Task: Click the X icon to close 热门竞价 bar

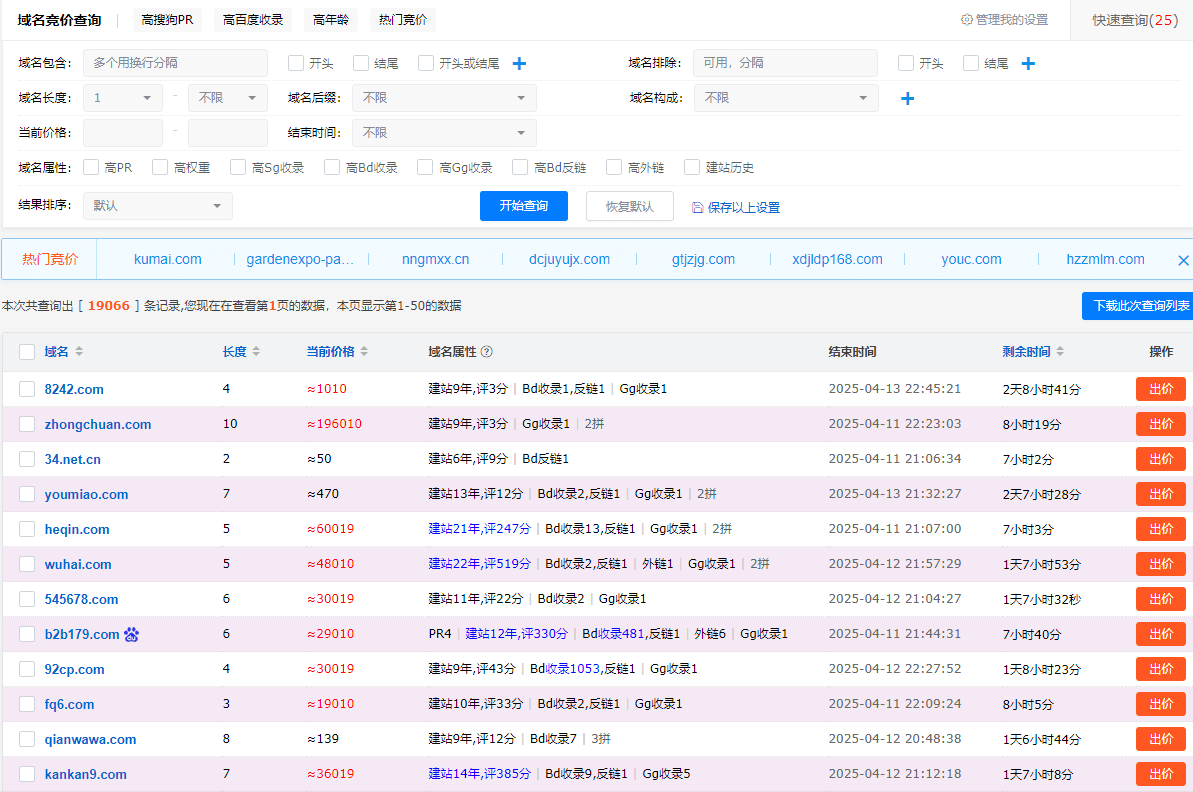Action: point(1183,259)
